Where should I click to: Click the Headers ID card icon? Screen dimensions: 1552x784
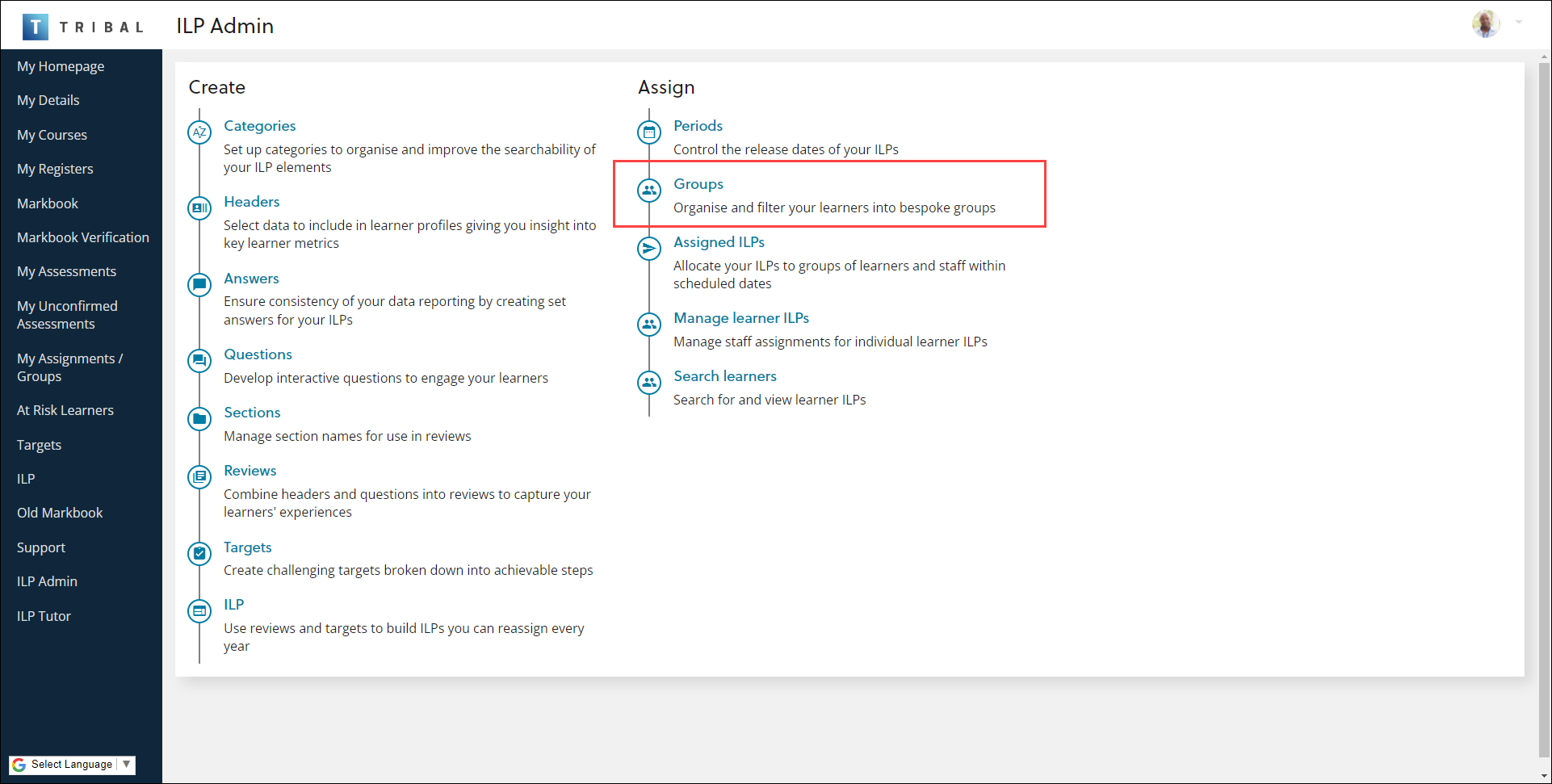point(199,208)
